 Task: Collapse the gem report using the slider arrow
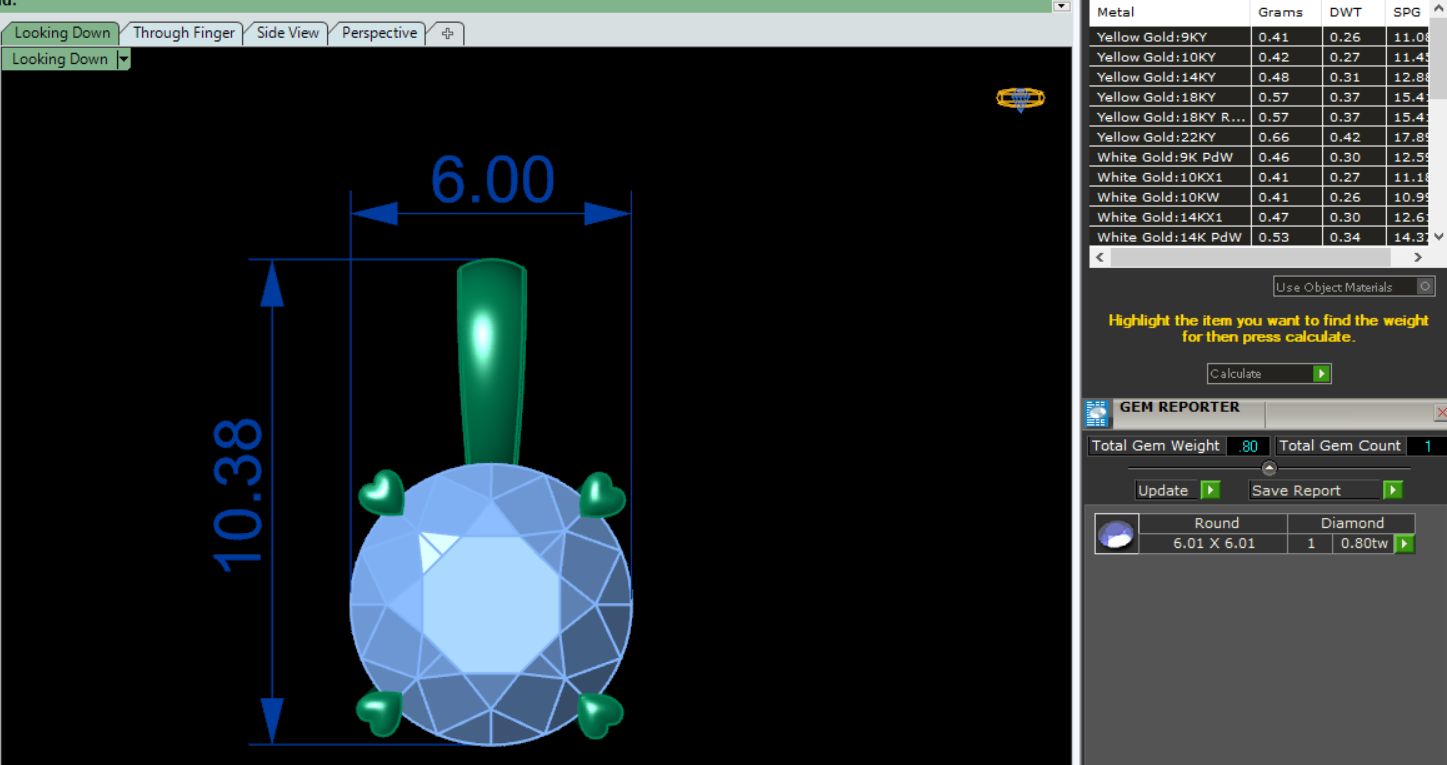pyautogui.click(x=1269, y=468)
